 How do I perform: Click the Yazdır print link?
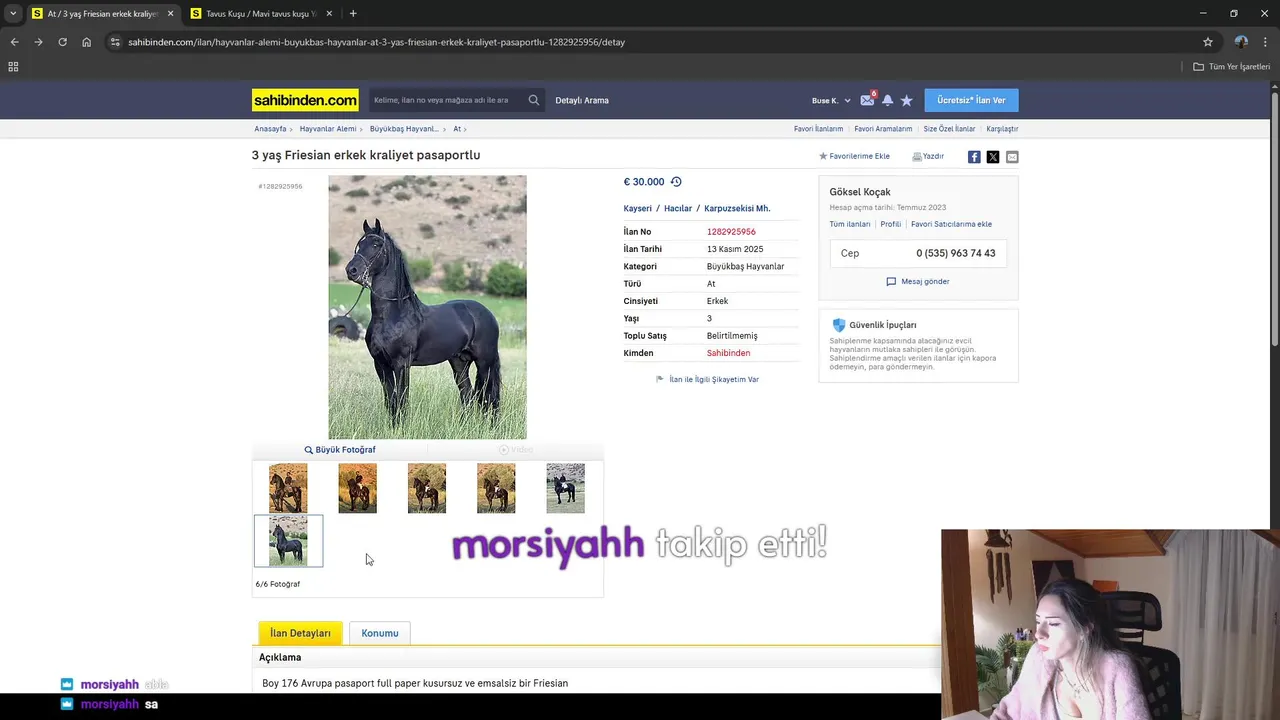tap(928, 156)
